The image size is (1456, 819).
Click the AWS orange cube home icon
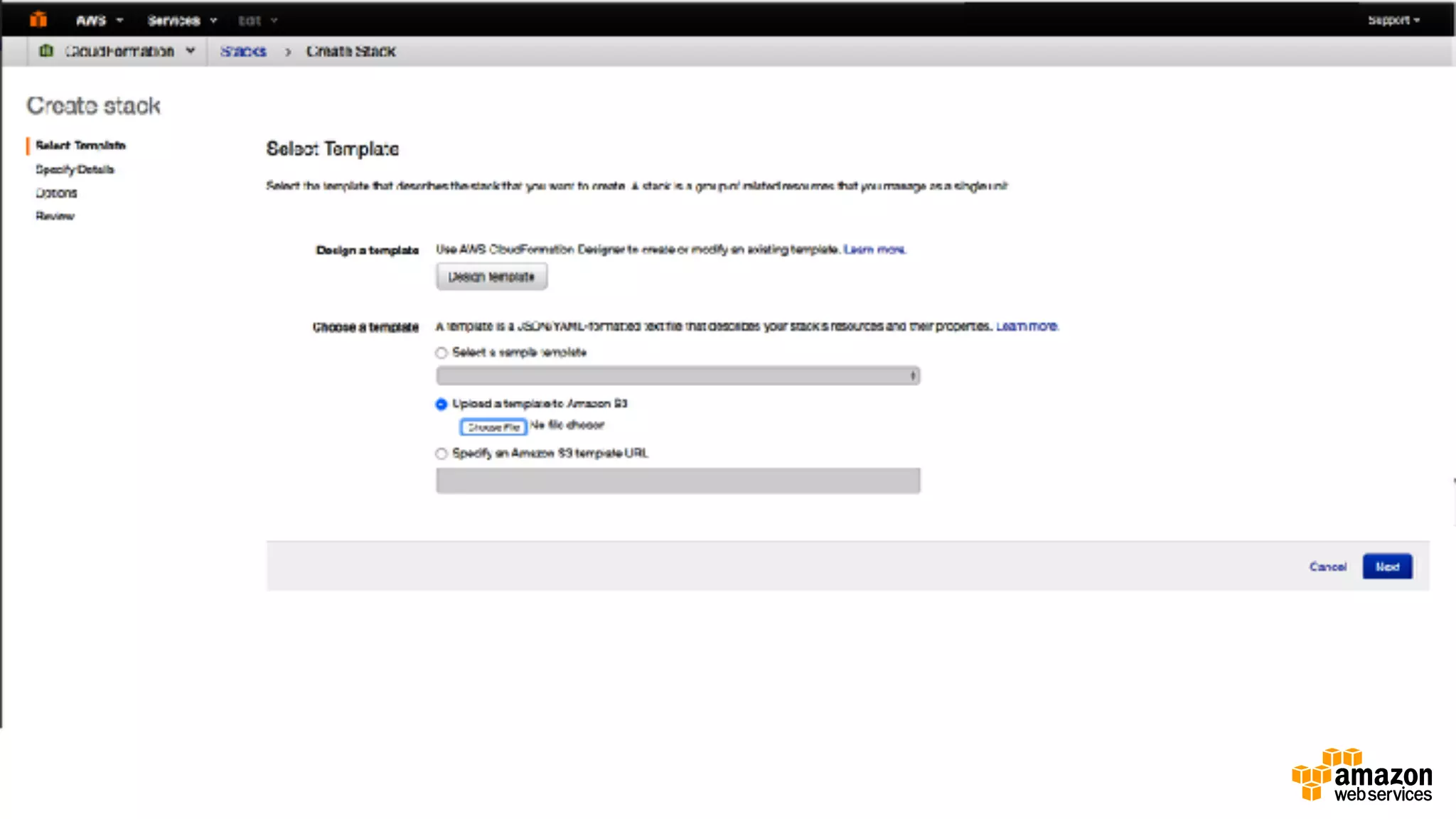click(x=38, y=20)
